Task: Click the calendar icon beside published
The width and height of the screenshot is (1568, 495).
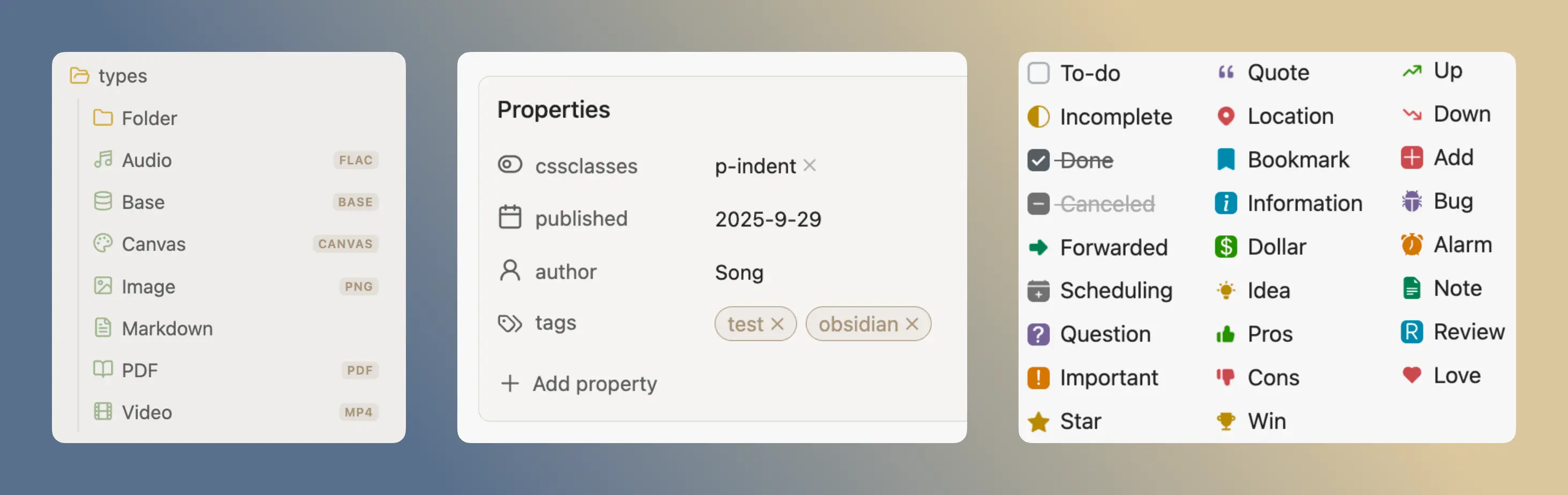Action: (x=509, y=217)
